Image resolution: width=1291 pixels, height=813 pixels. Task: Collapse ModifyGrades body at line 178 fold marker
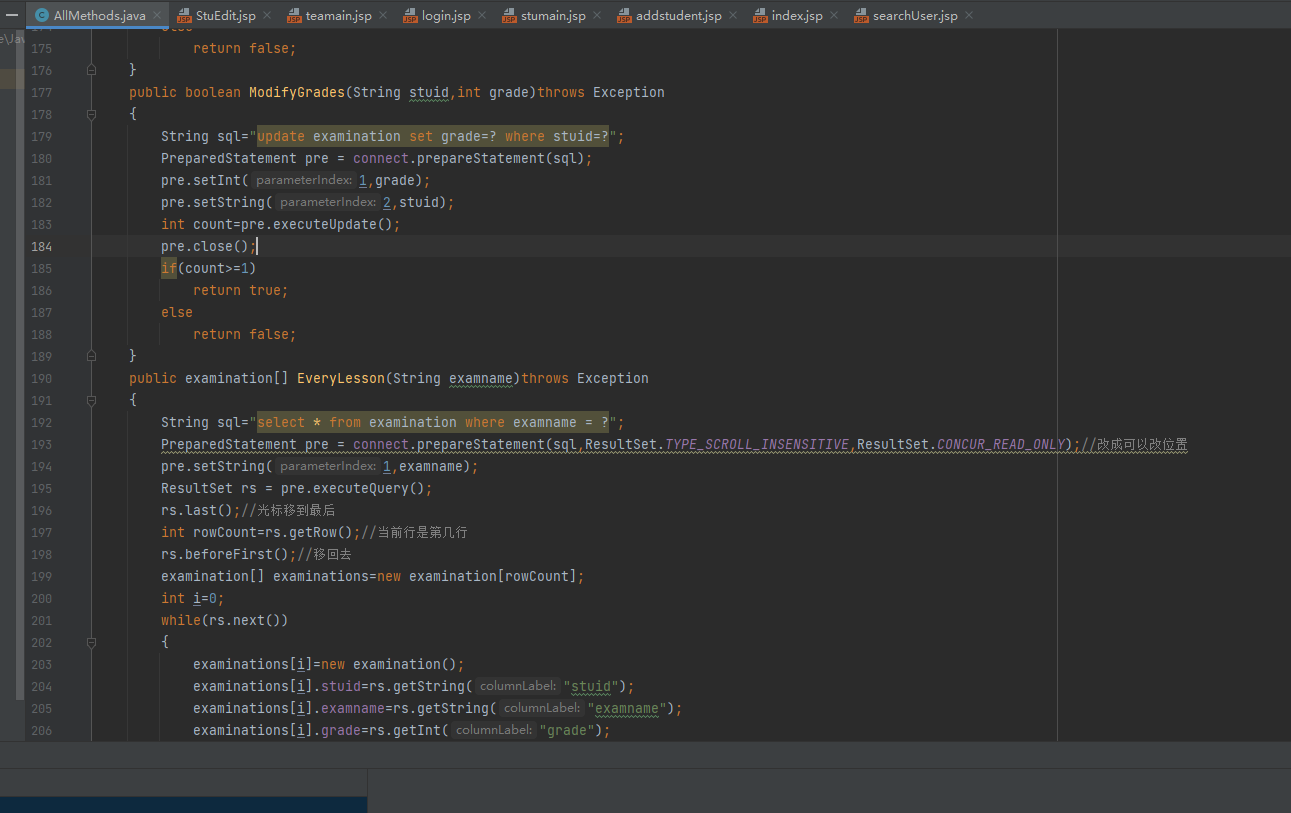(x=91, y=114)
